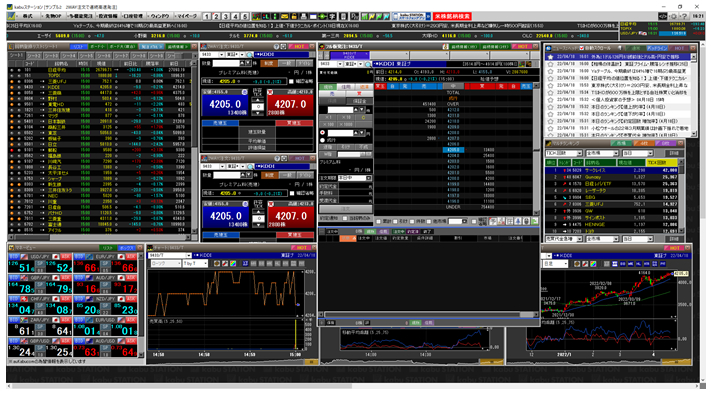The image size is (711, 400).
Task: Open the 売買代金急増 dropdown in ranking panel
Action: click(x=564, y=239)
